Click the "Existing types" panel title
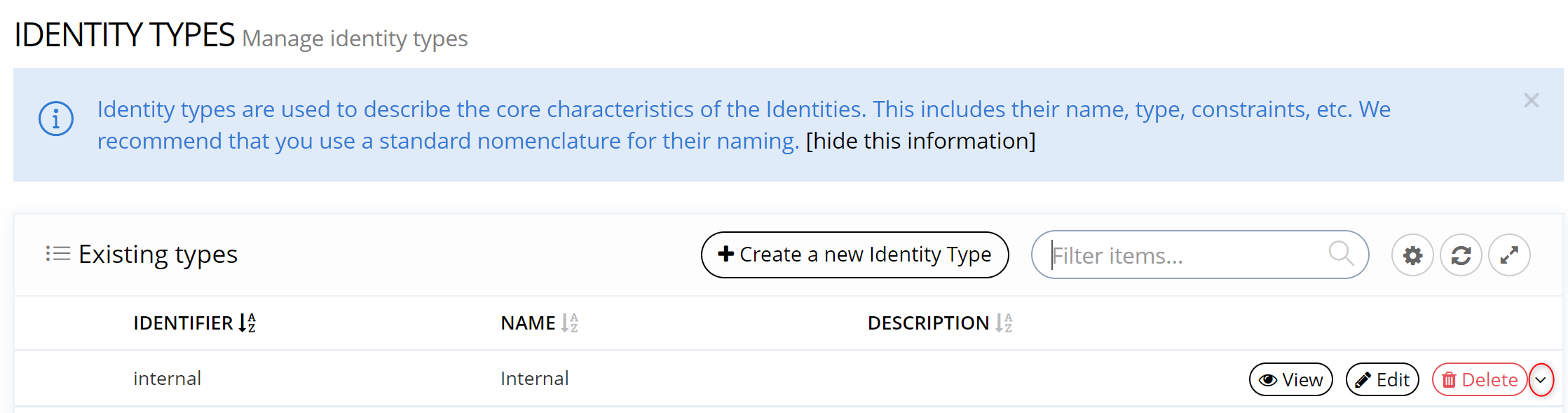This screenshot has width=1568, height=413. (x=158, y=254)
